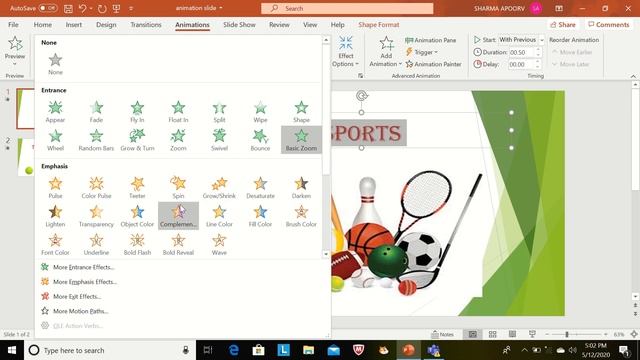Open the Customize Quick Access Toolbar menu
The width and height of the screenshot is (640, 360).
(131, 8)
